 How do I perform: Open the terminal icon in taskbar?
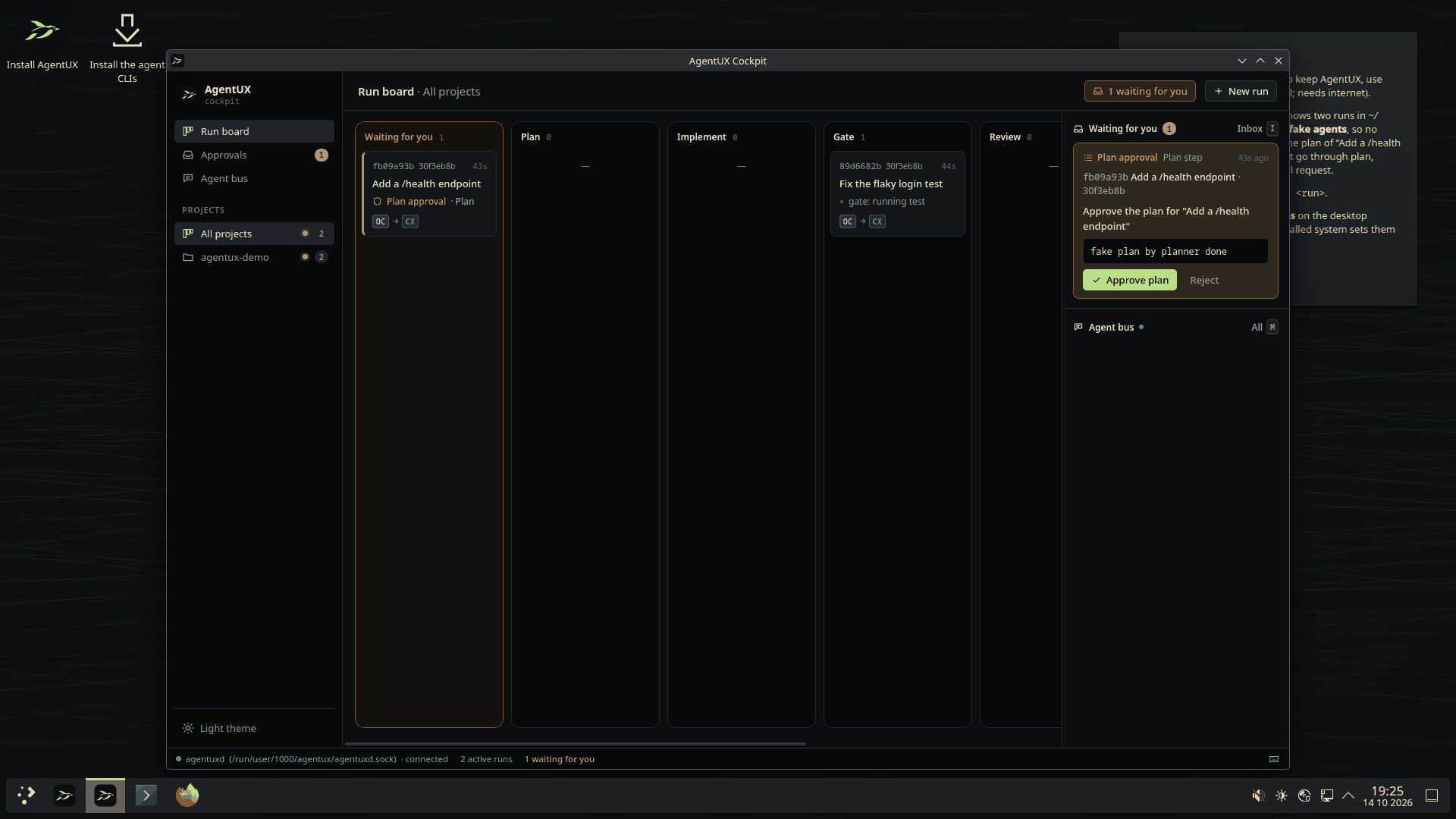pyautogui.click(x=146, y=795)
